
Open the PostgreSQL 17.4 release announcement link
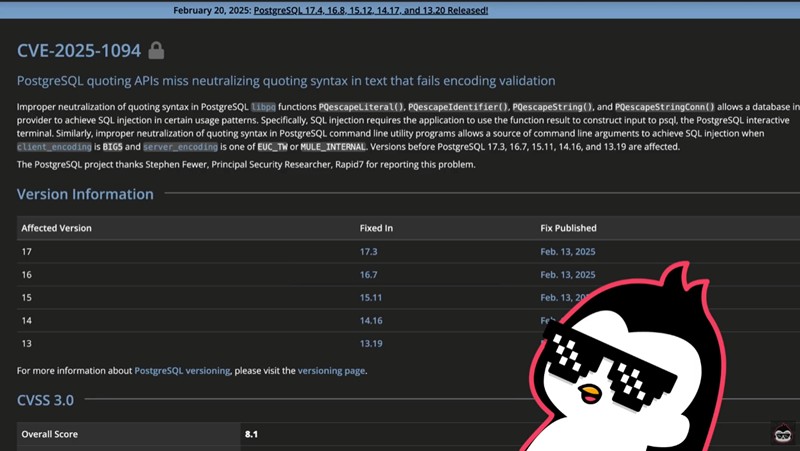(x=370, y=10)
